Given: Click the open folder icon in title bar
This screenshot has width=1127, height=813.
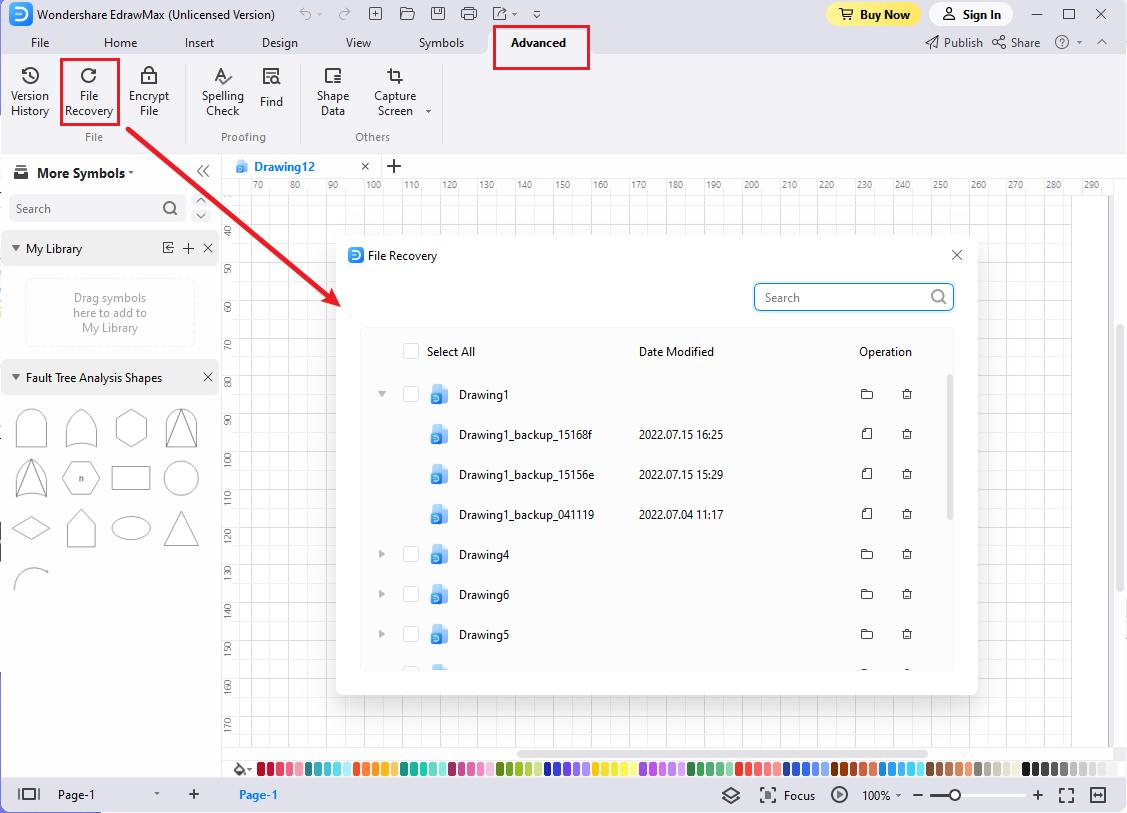Looking at the screenshot, I should [x=407, y=14].
